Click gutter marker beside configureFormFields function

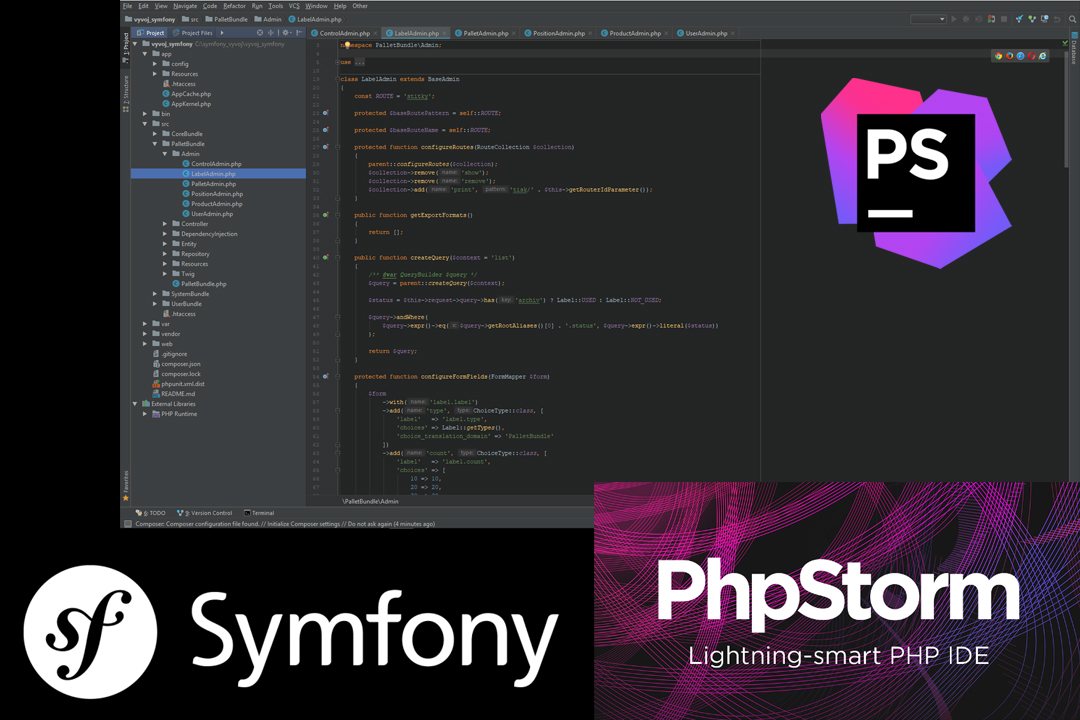coord(325,376)
